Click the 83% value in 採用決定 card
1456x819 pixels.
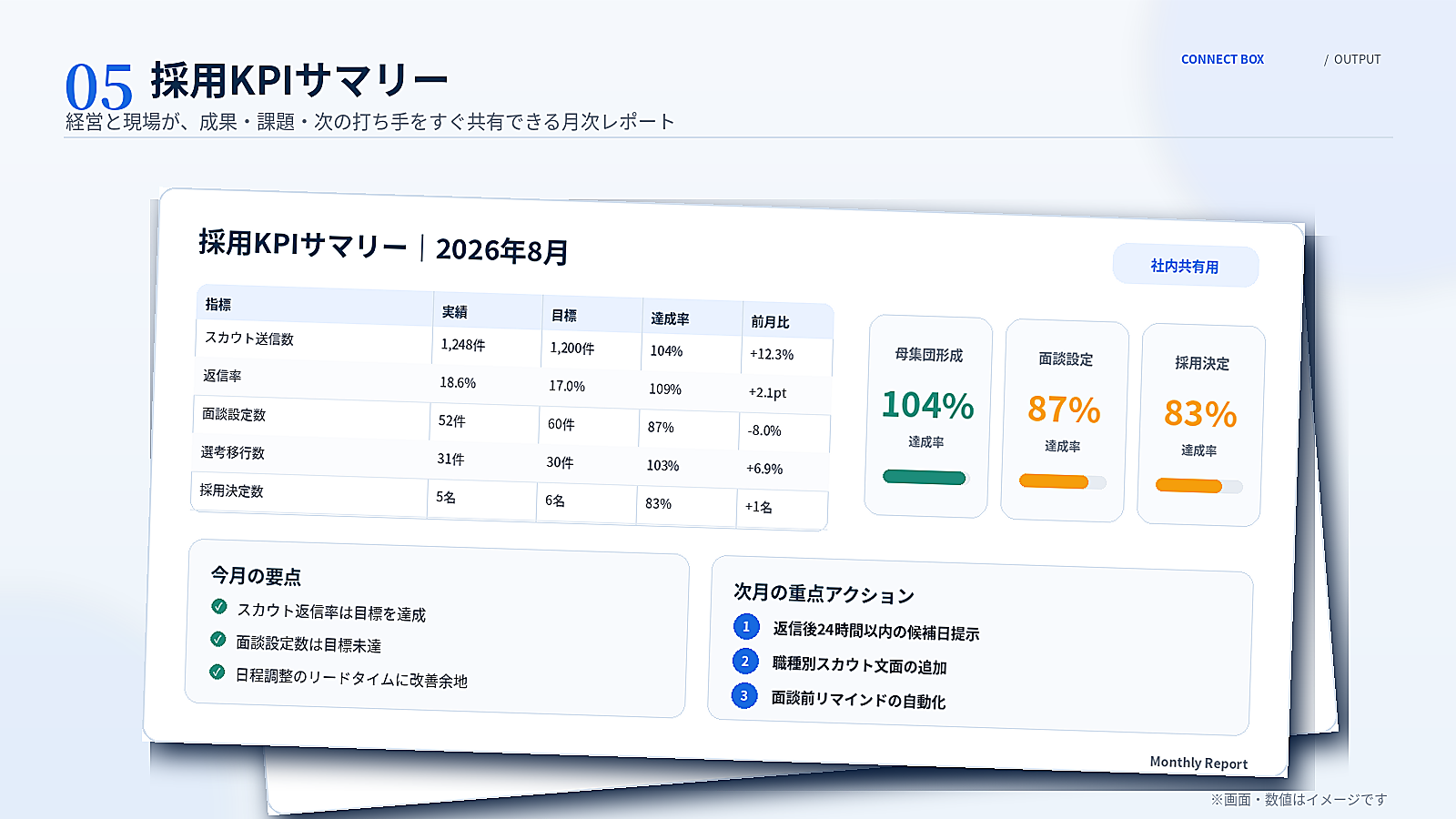pos(1200,414)
